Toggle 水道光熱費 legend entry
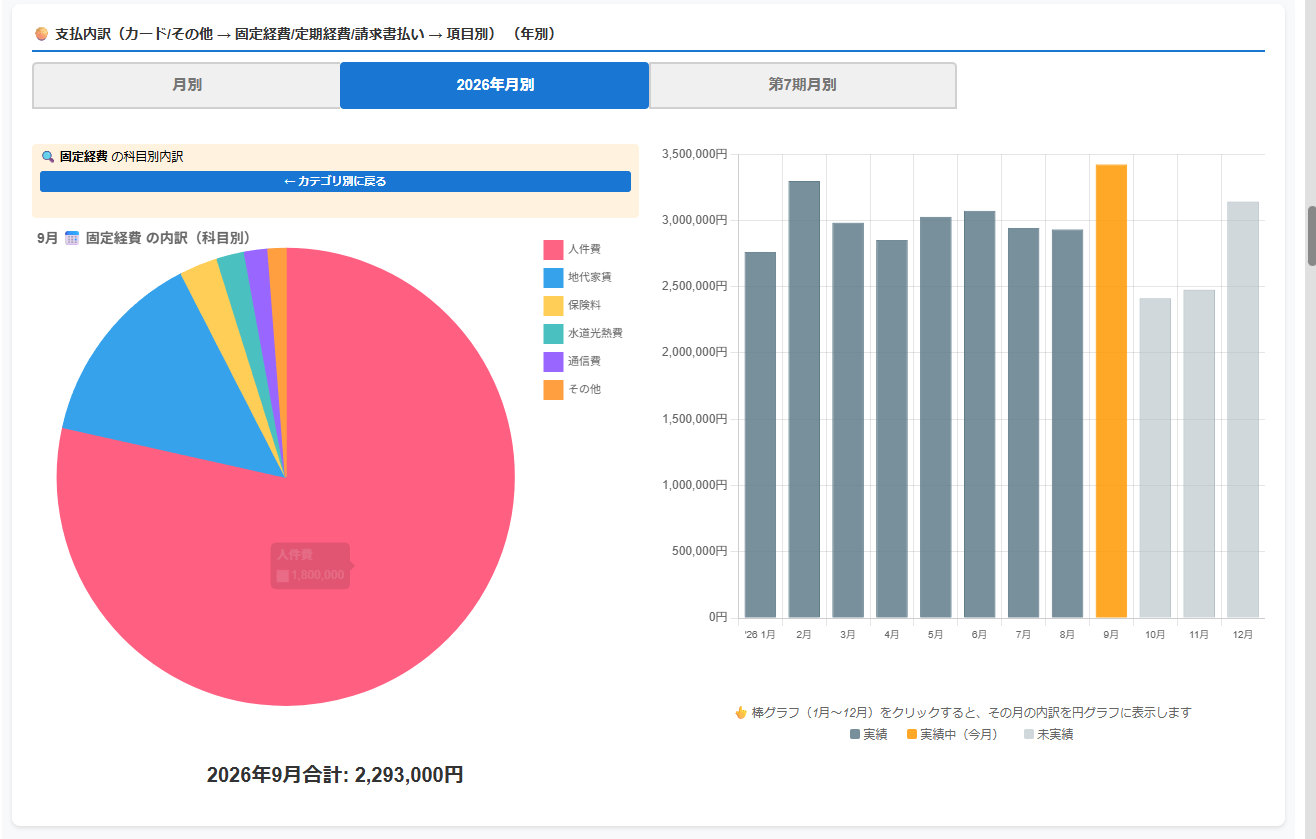The image size is (1316, 839). [x=583, y=333]
